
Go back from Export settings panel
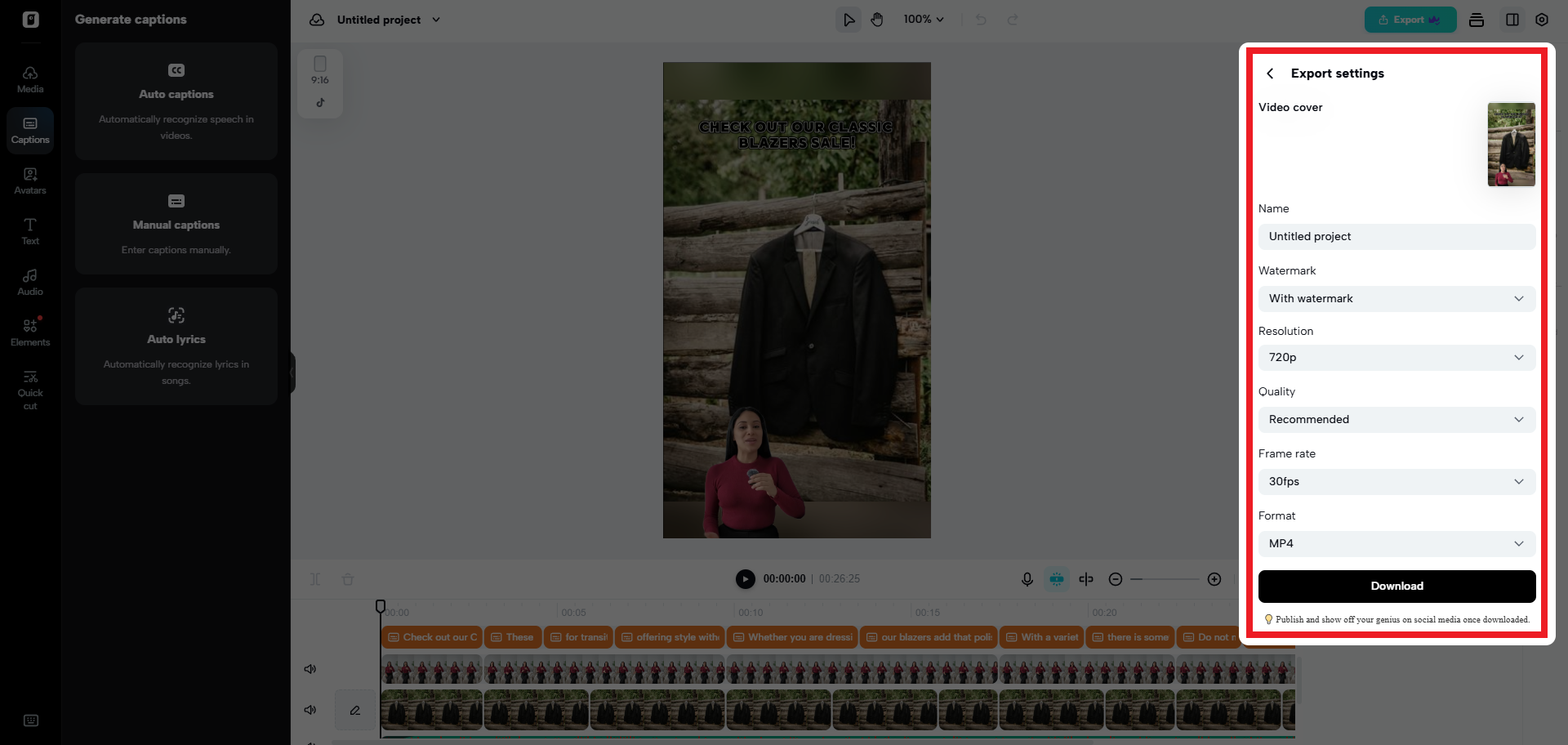(1270, 74)
